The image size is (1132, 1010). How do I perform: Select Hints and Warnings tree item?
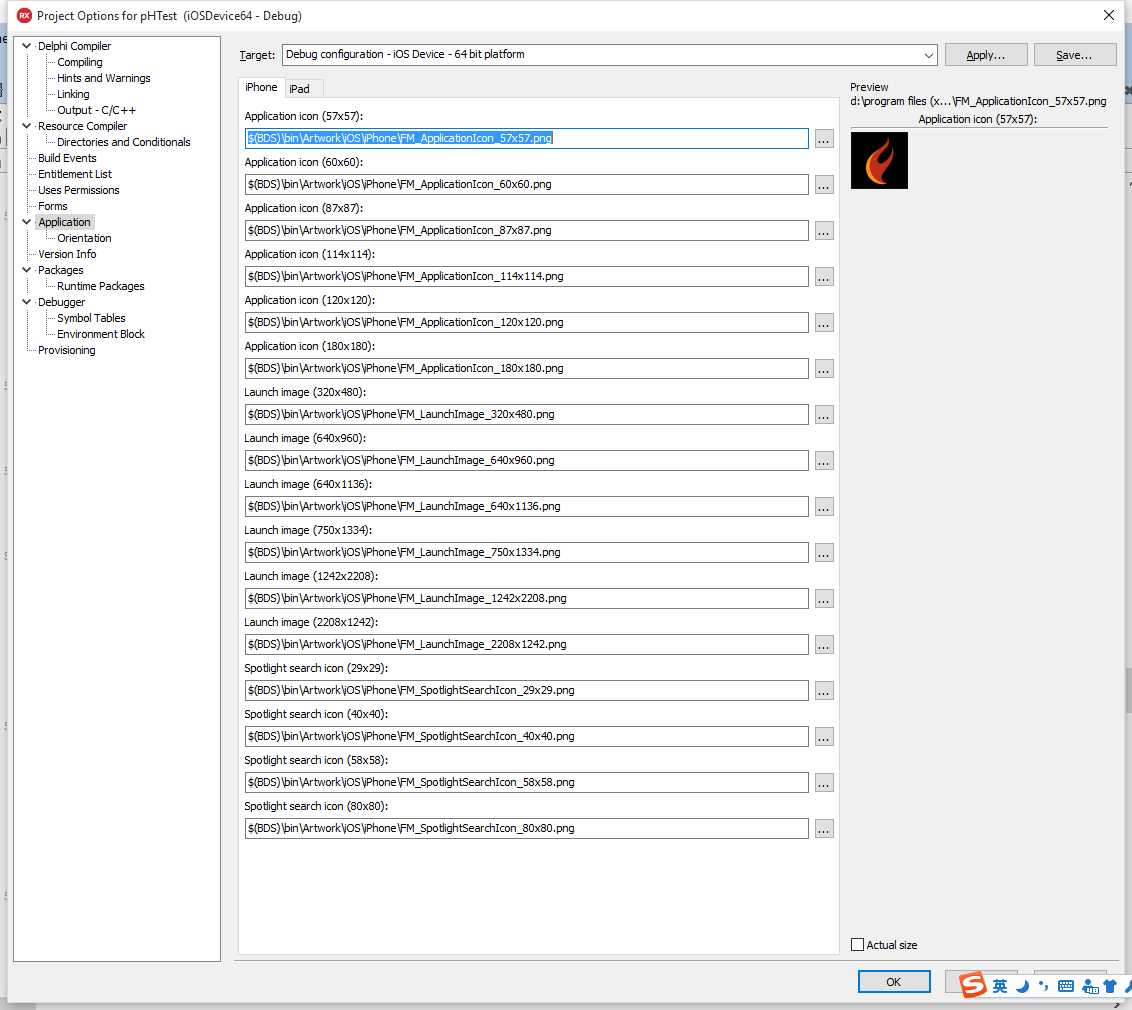(104, 78)
